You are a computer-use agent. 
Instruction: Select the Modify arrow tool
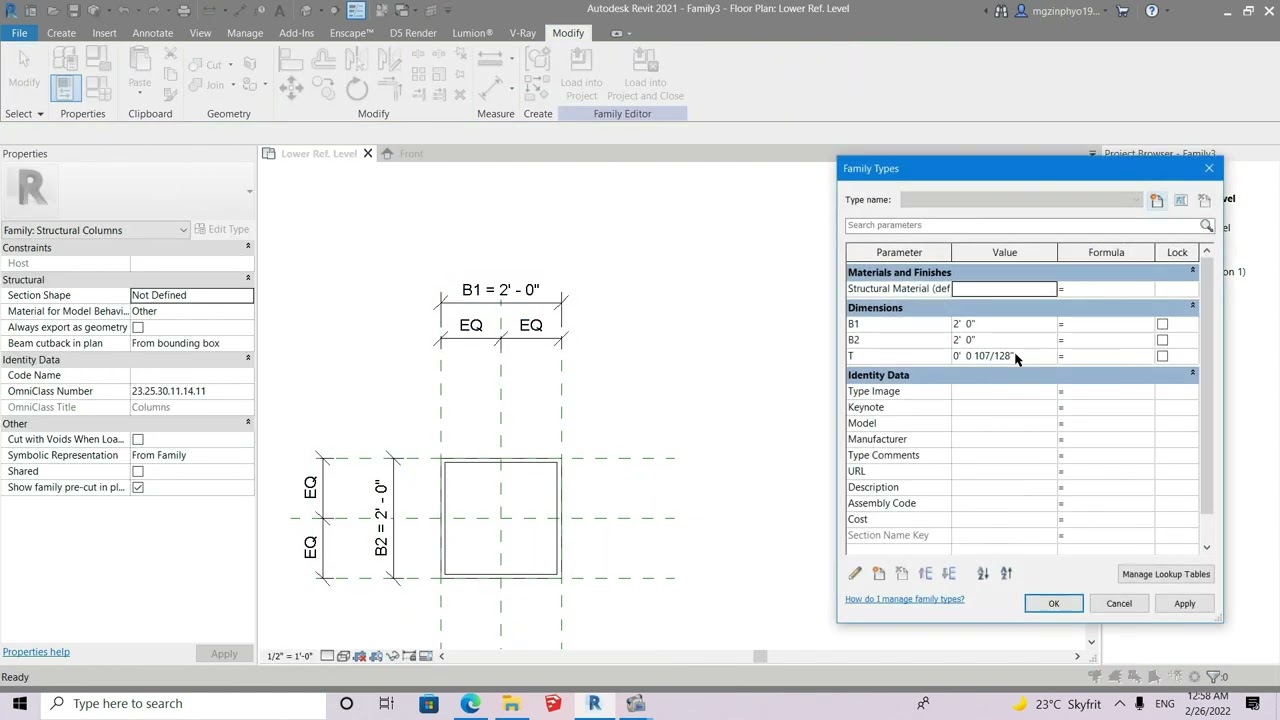[24, 66]
